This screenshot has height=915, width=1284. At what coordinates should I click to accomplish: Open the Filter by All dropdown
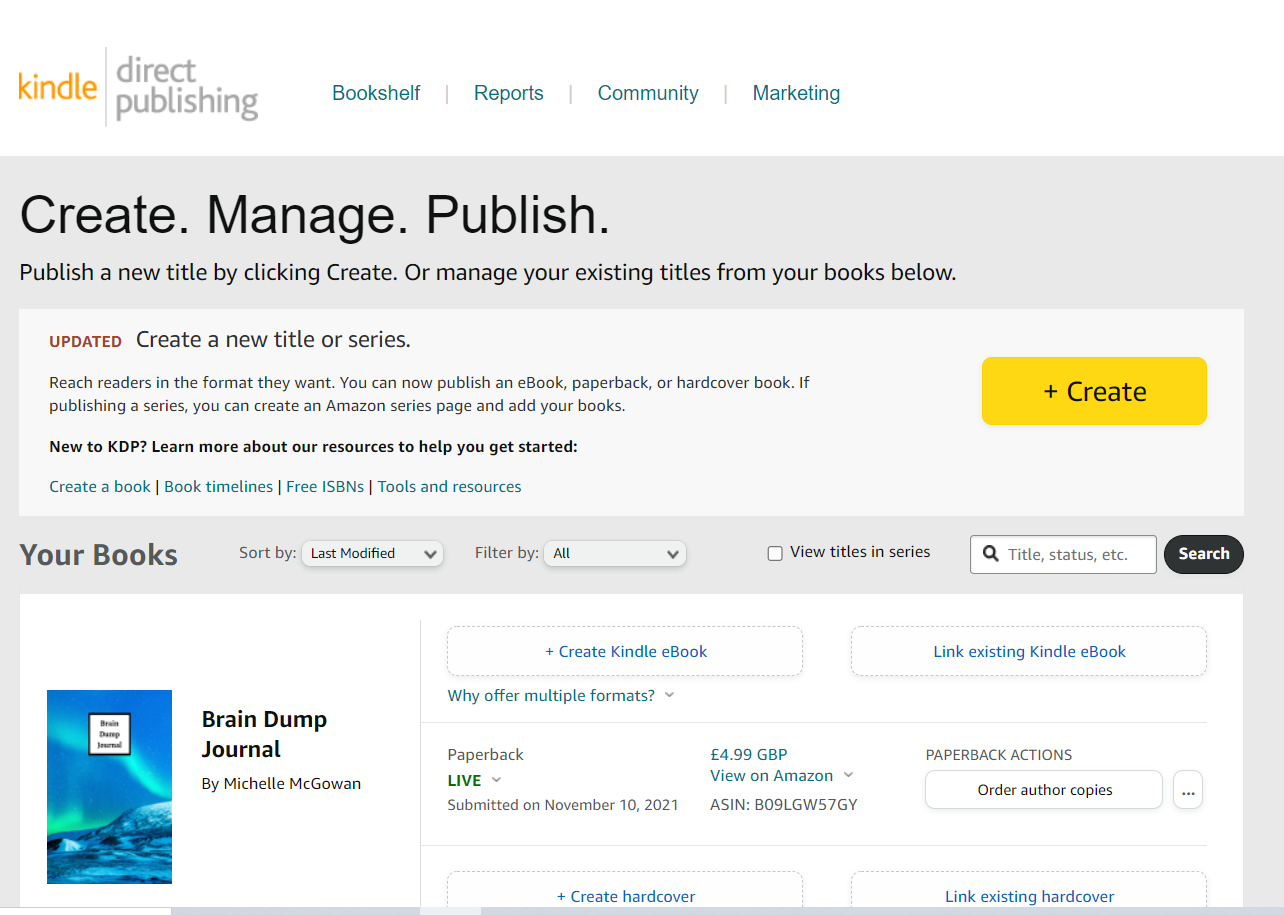coord(615,553)
